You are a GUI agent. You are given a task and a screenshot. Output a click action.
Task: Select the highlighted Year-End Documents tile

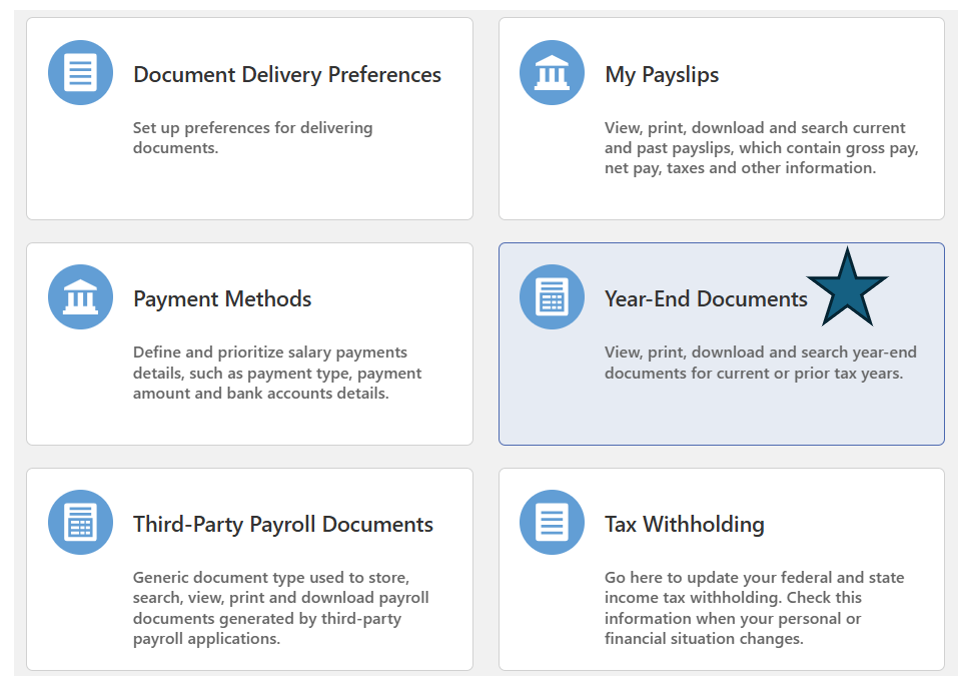722,343
